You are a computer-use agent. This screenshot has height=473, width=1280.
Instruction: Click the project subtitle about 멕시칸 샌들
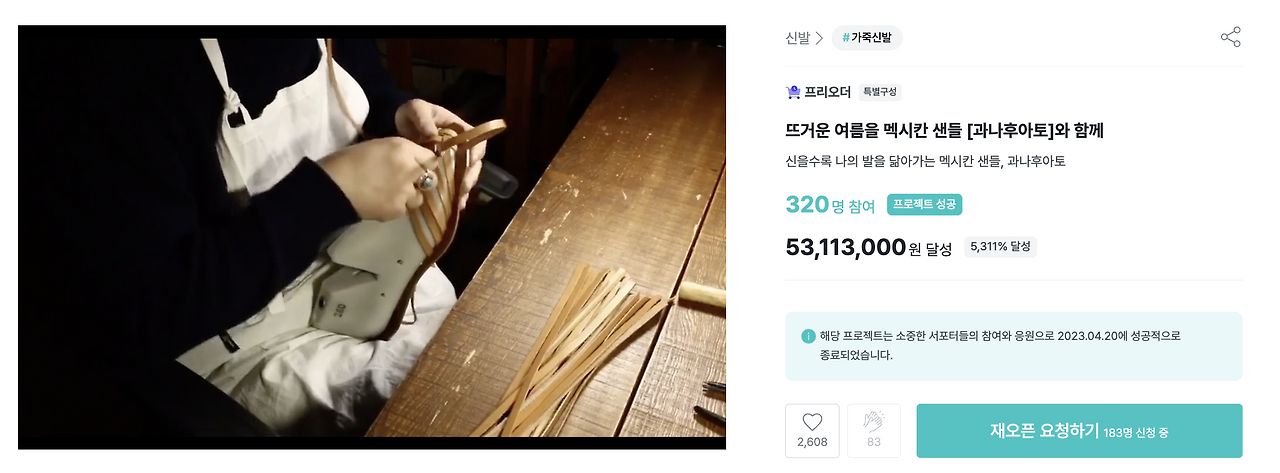pos(925,161)
